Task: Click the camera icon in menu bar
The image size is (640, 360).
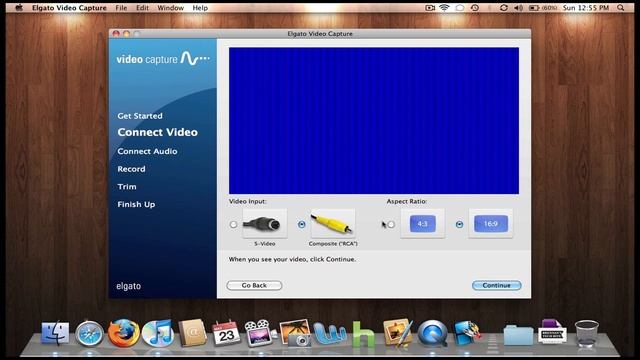Action: (430, 8)
